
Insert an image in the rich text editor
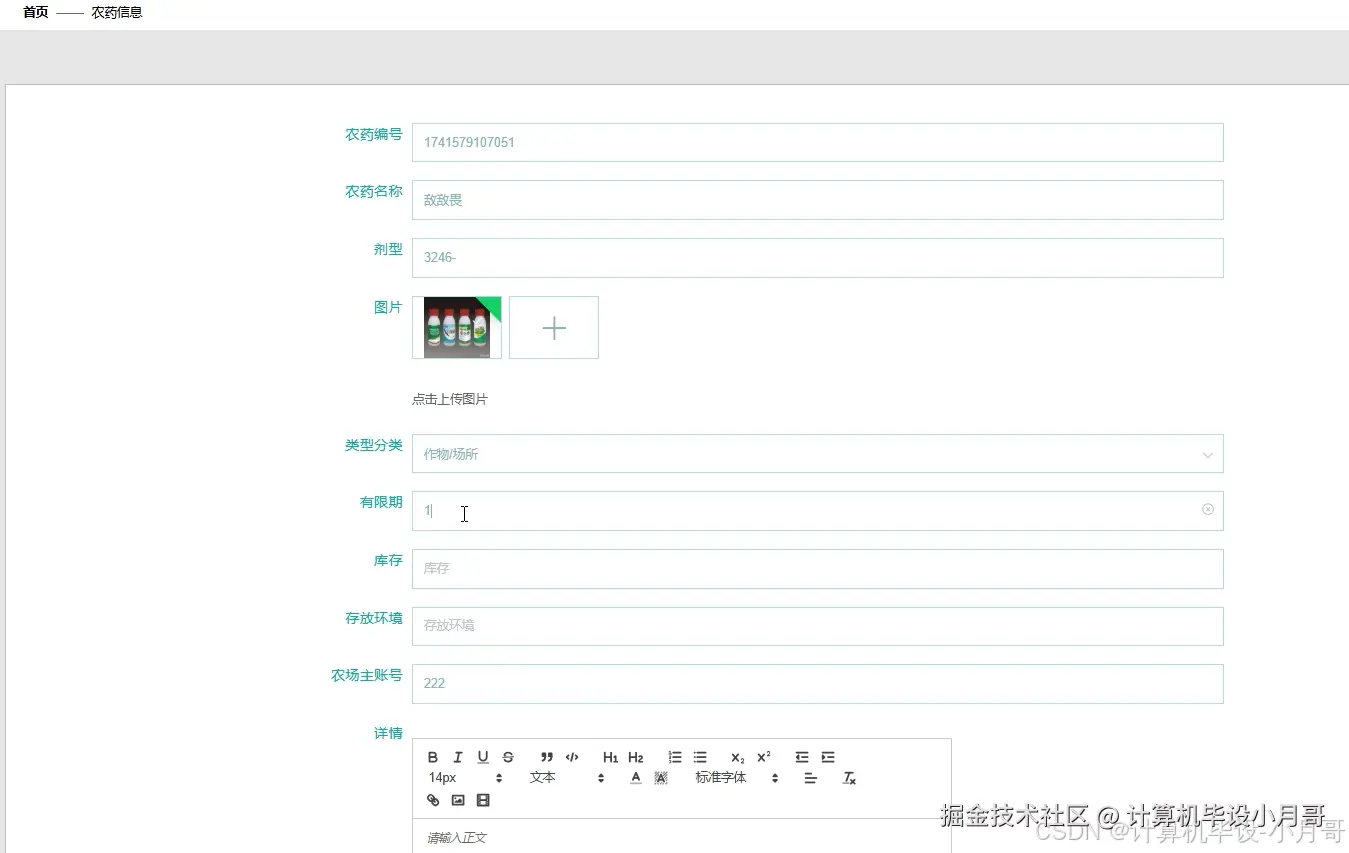[x=457, y=800]
